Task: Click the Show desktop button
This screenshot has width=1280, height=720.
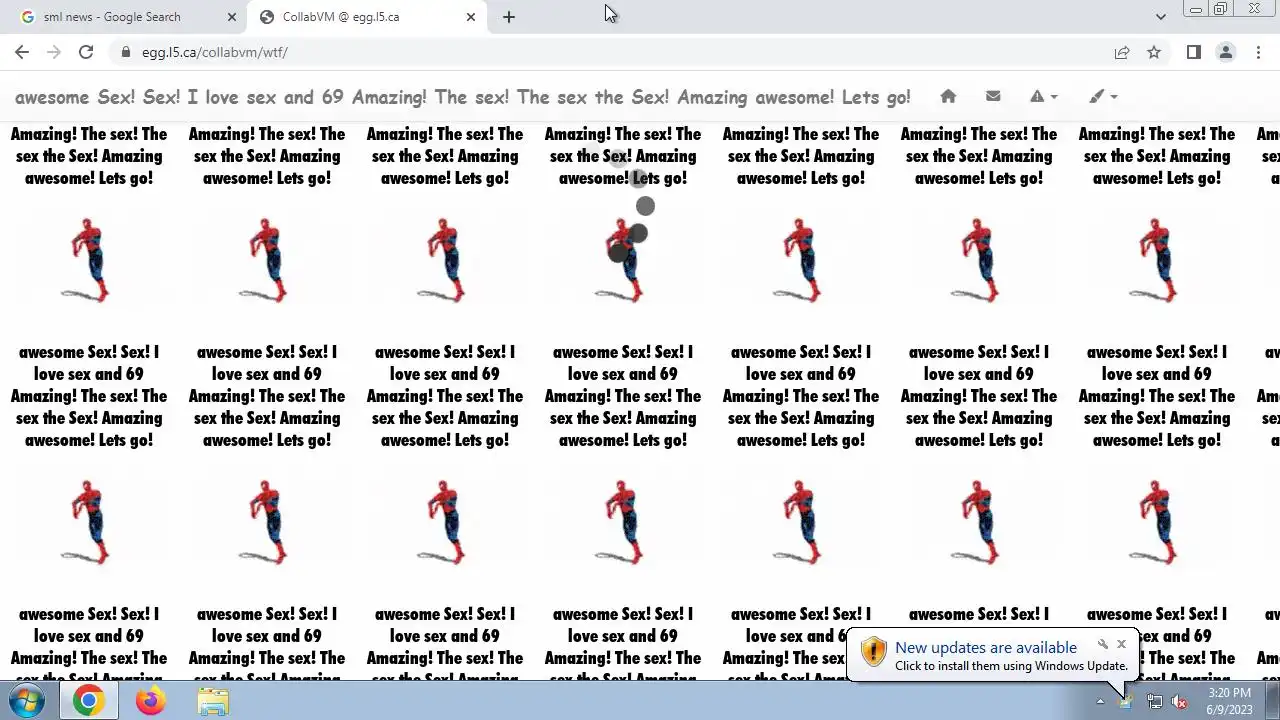Action: coord(1272,701)
